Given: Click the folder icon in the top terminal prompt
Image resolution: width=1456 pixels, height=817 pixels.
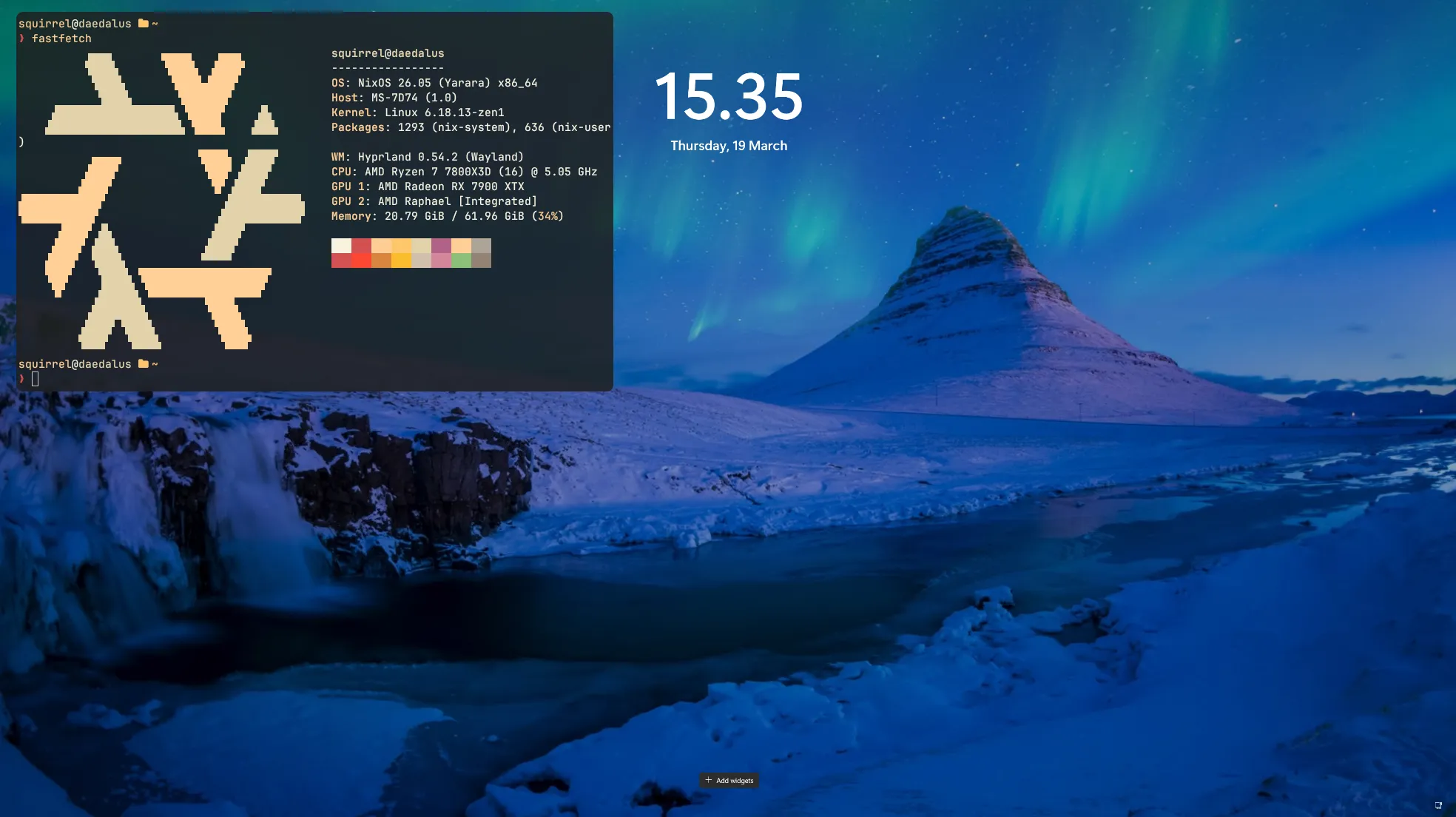Looking at the screenshot, I should point(142,23).
